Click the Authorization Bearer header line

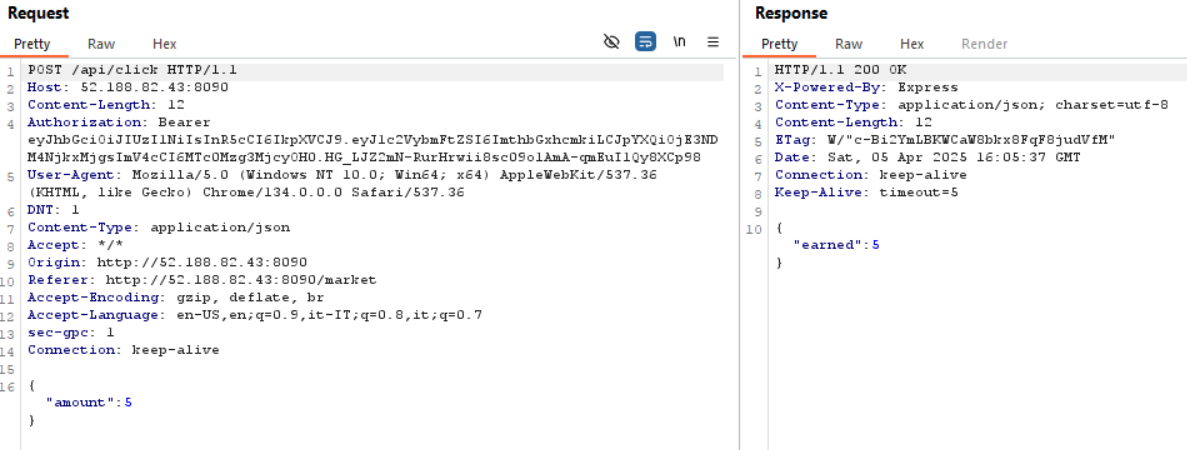coord(119,123)
